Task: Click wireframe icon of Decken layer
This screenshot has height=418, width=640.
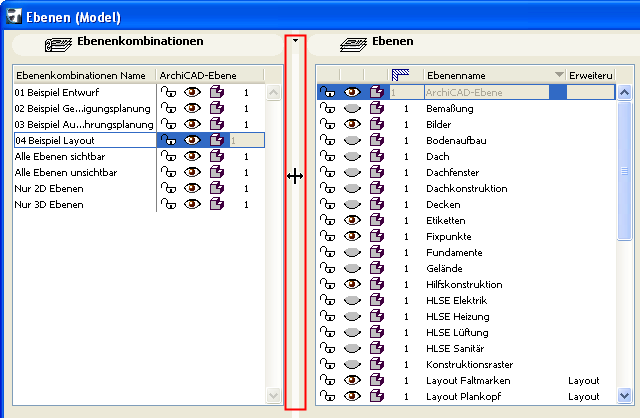Action: [x=377, y=204]
